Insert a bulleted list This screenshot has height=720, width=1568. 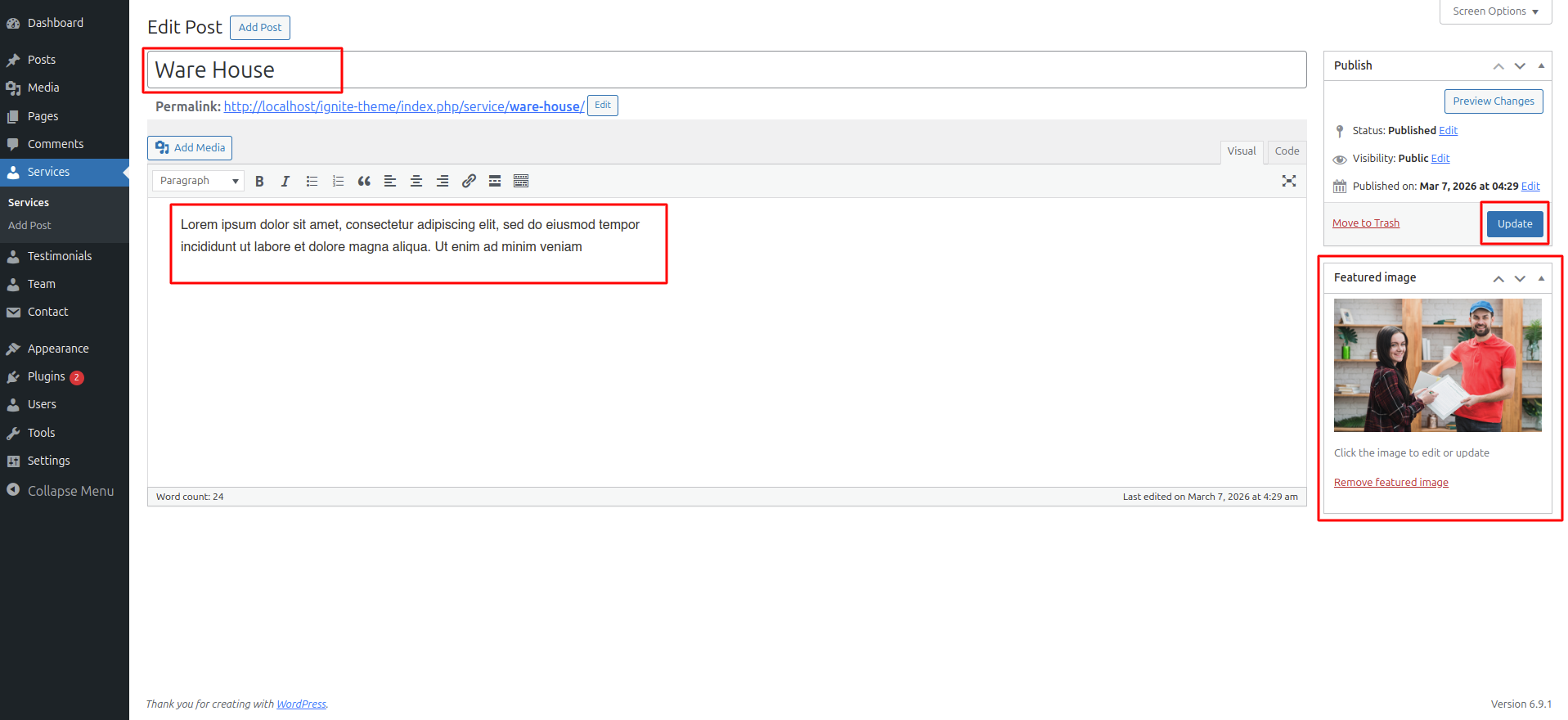click(312, 181)
